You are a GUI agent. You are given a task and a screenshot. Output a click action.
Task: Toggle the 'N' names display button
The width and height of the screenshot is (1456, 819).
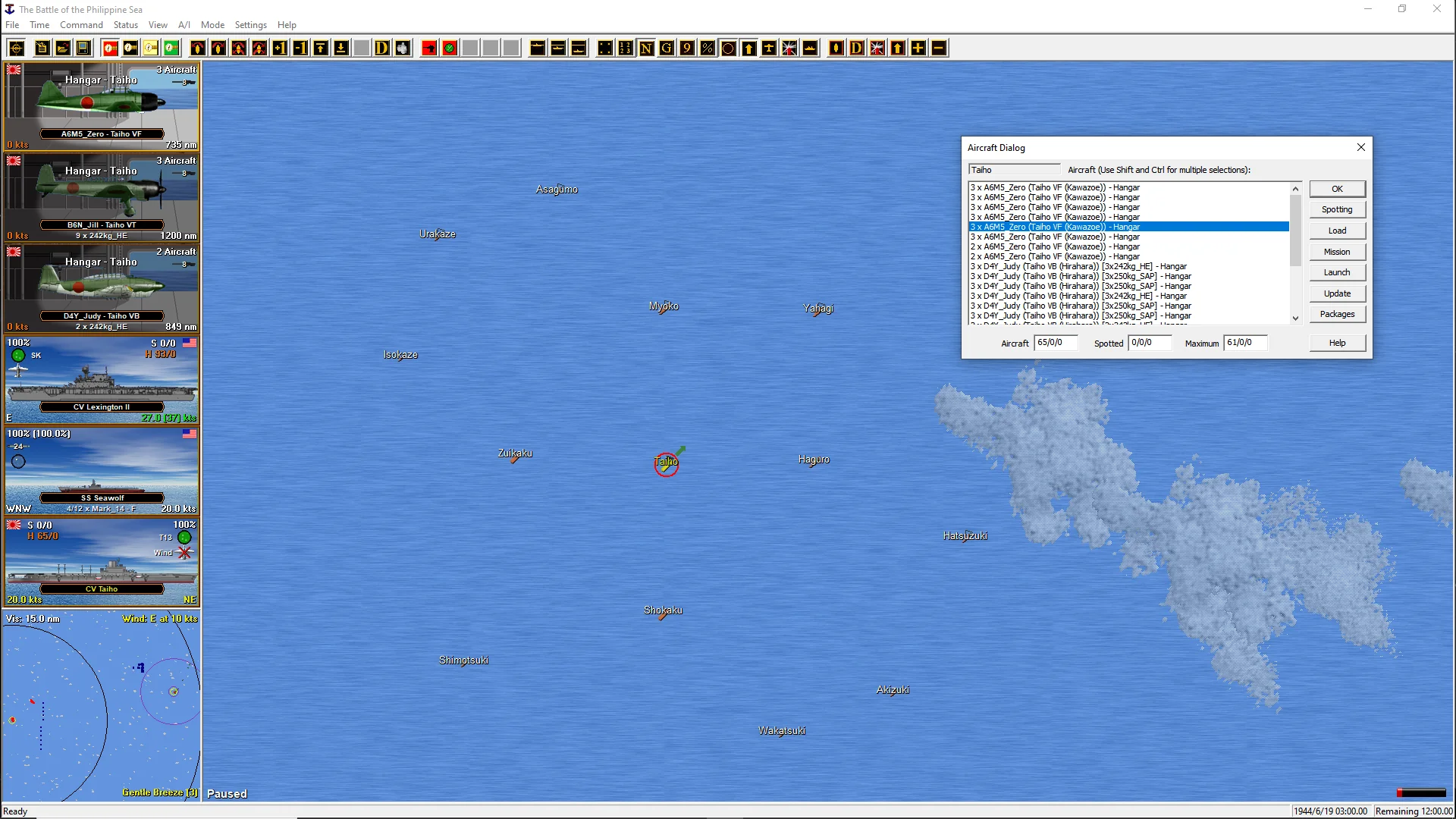point(646,49)
